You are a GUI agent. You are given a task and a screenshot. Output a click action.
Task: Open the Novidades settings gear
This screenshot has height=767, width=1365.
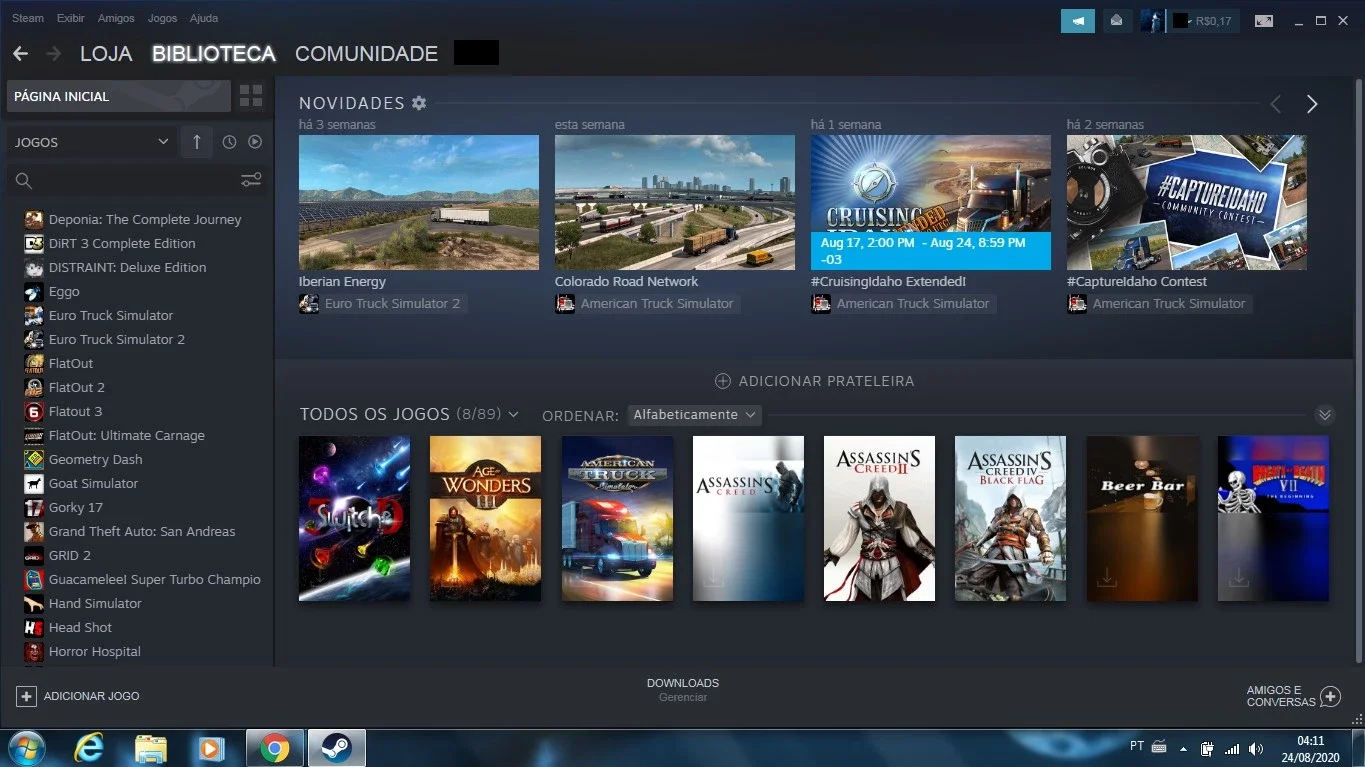pyautogui.click(x=419, y=103)
